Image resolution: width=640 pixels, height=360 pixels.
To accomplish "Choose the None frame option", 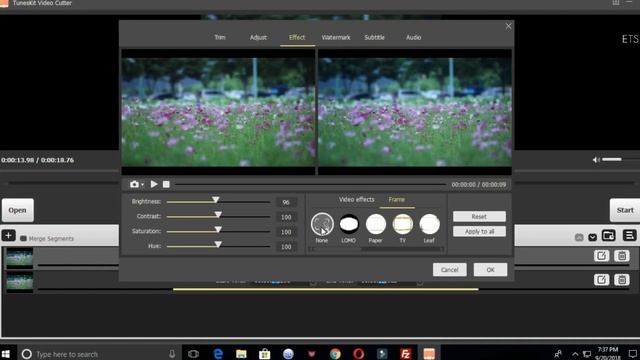I will coord(322,224).
